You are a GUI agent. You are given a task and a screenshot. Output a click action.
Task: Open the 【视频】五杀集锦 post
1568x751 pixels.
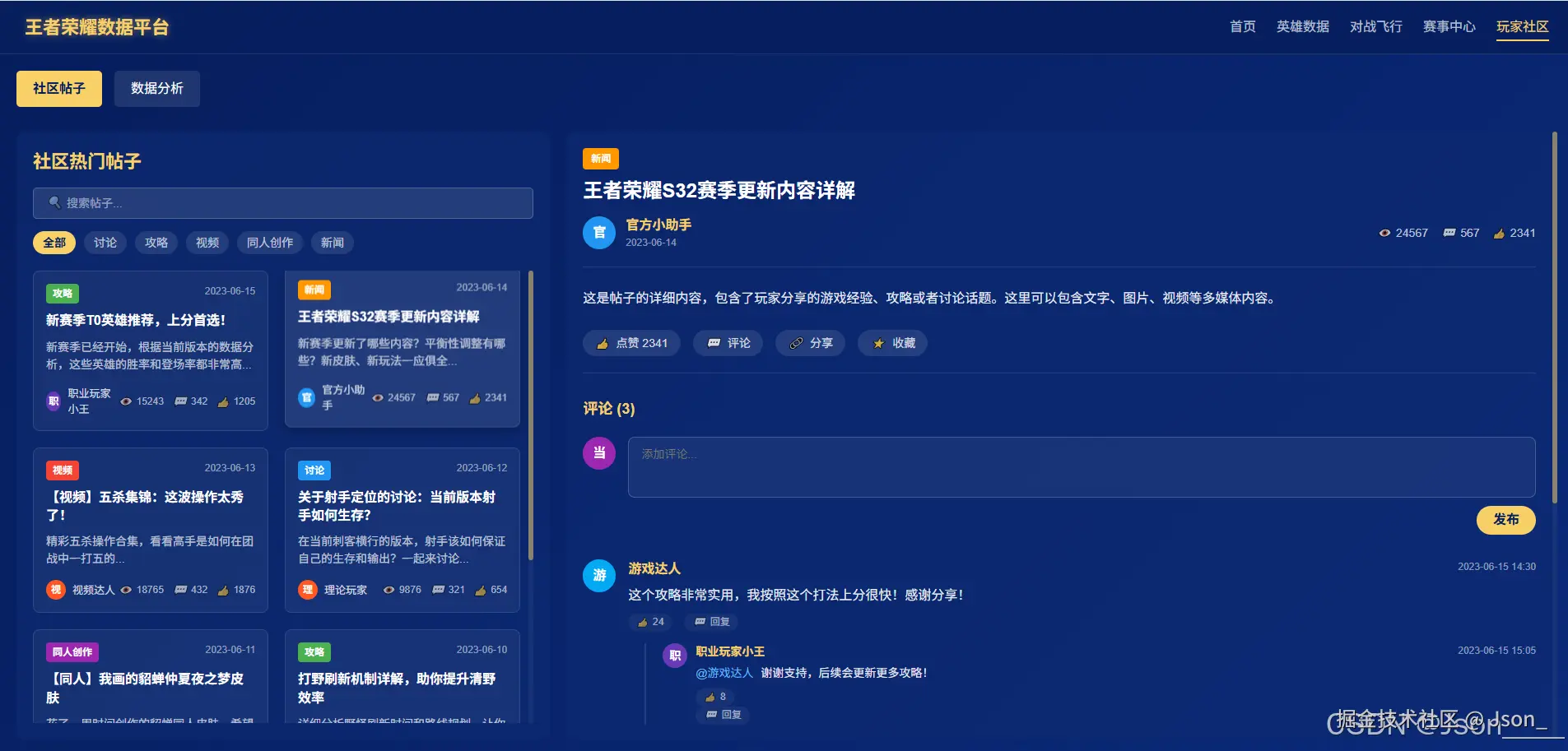click(151, 531)
